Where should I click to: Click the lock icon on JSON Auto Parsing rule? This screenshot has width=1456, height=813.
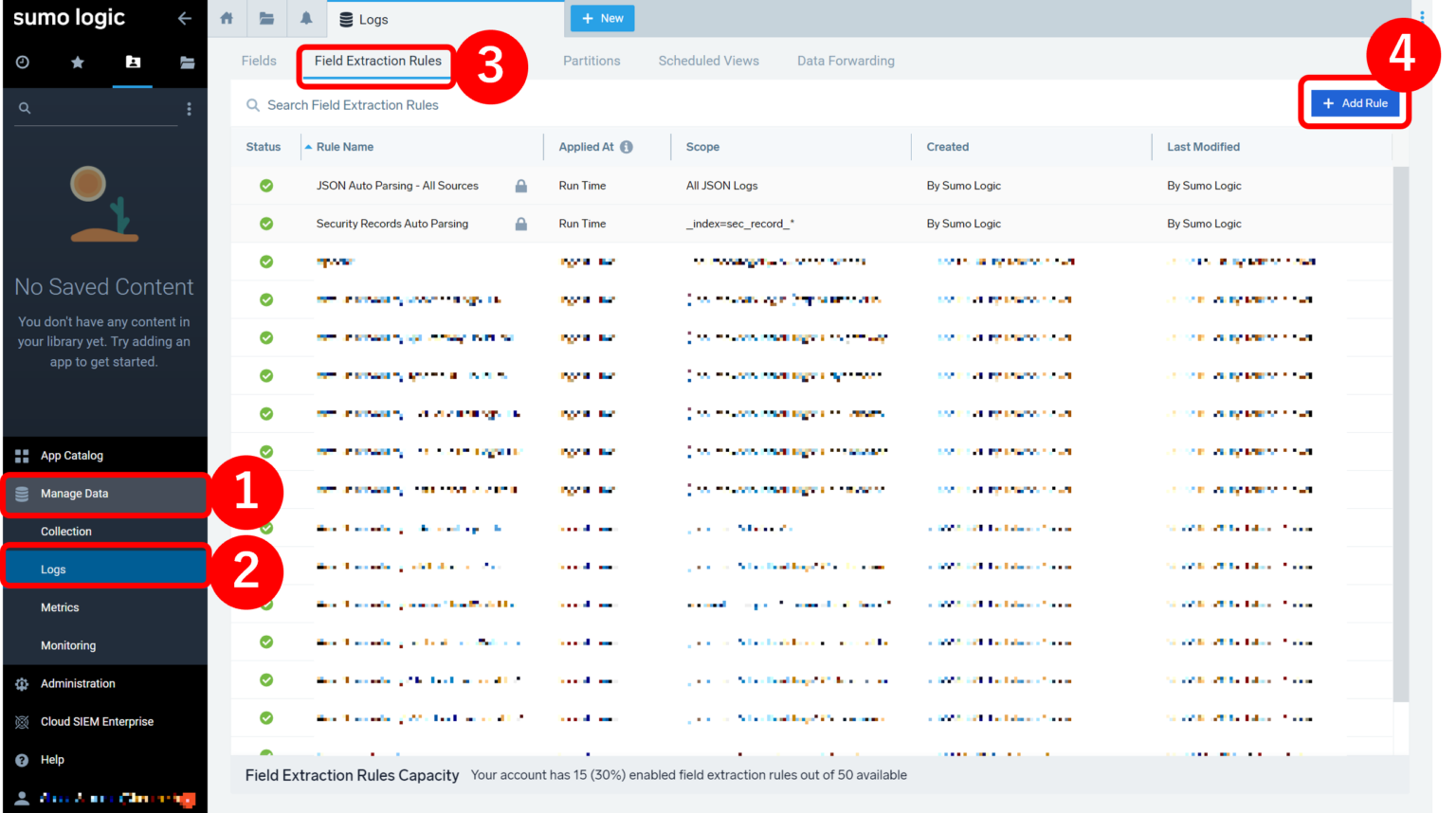point(520,186)
